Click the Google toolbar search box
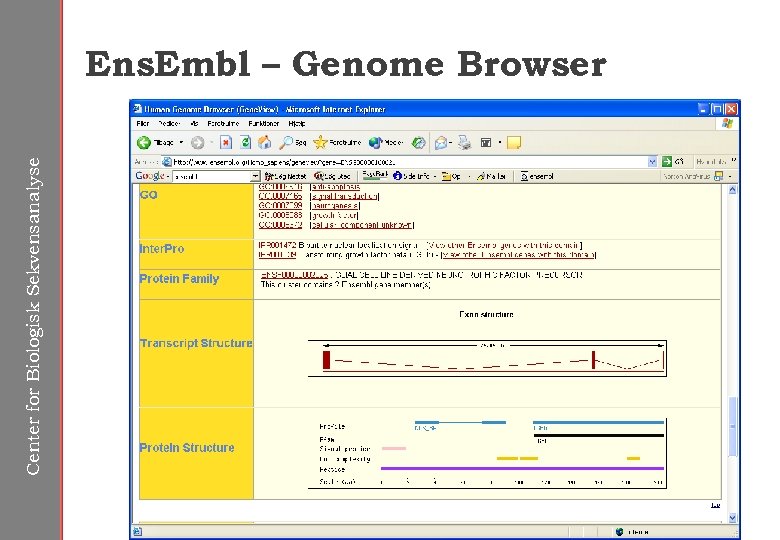780x540 pixels. coord(211,177)
